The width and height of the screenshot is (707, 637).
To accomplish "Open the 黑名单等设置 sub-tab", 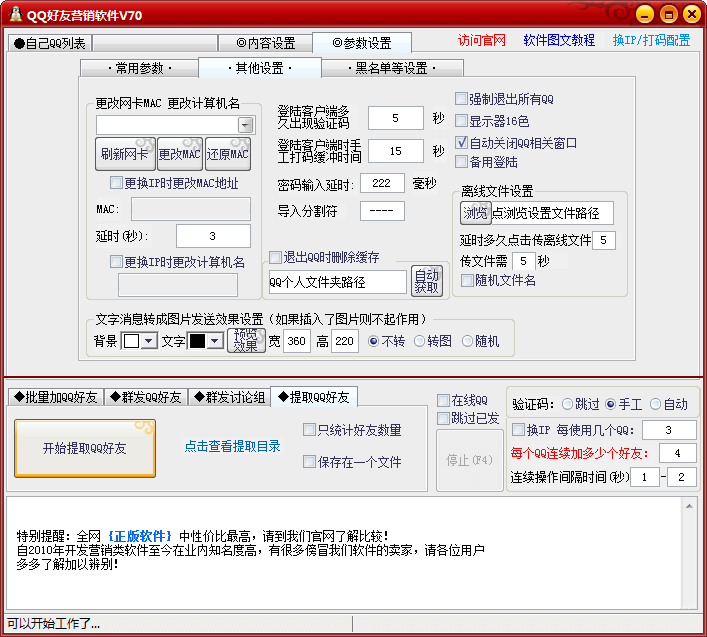I will [x=392, y=69].
